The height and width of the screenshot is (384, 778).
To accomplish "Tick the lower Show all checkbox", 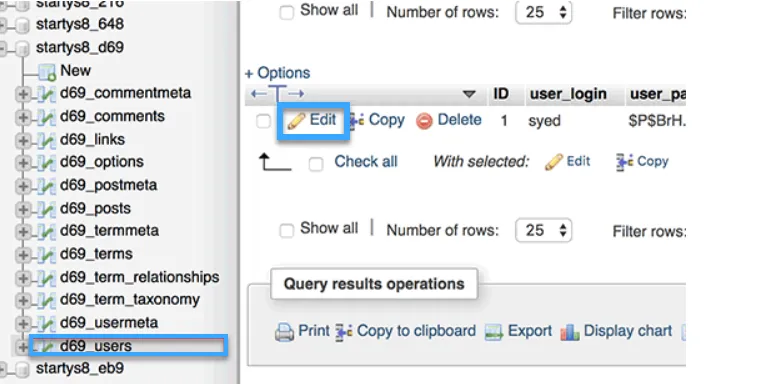I will click(287, 231).
